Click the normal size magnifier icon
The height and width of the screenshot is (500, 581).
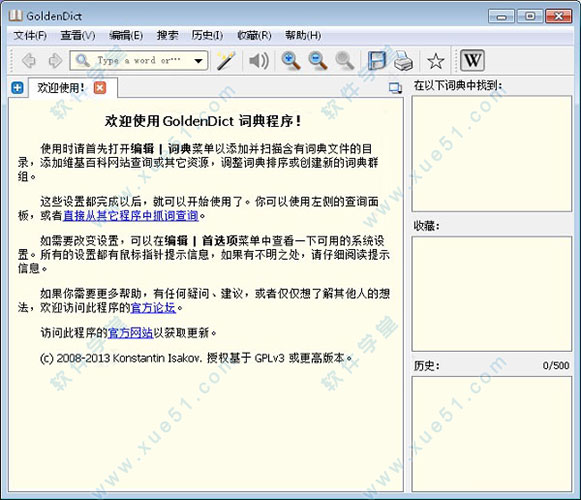coord(345,60)
